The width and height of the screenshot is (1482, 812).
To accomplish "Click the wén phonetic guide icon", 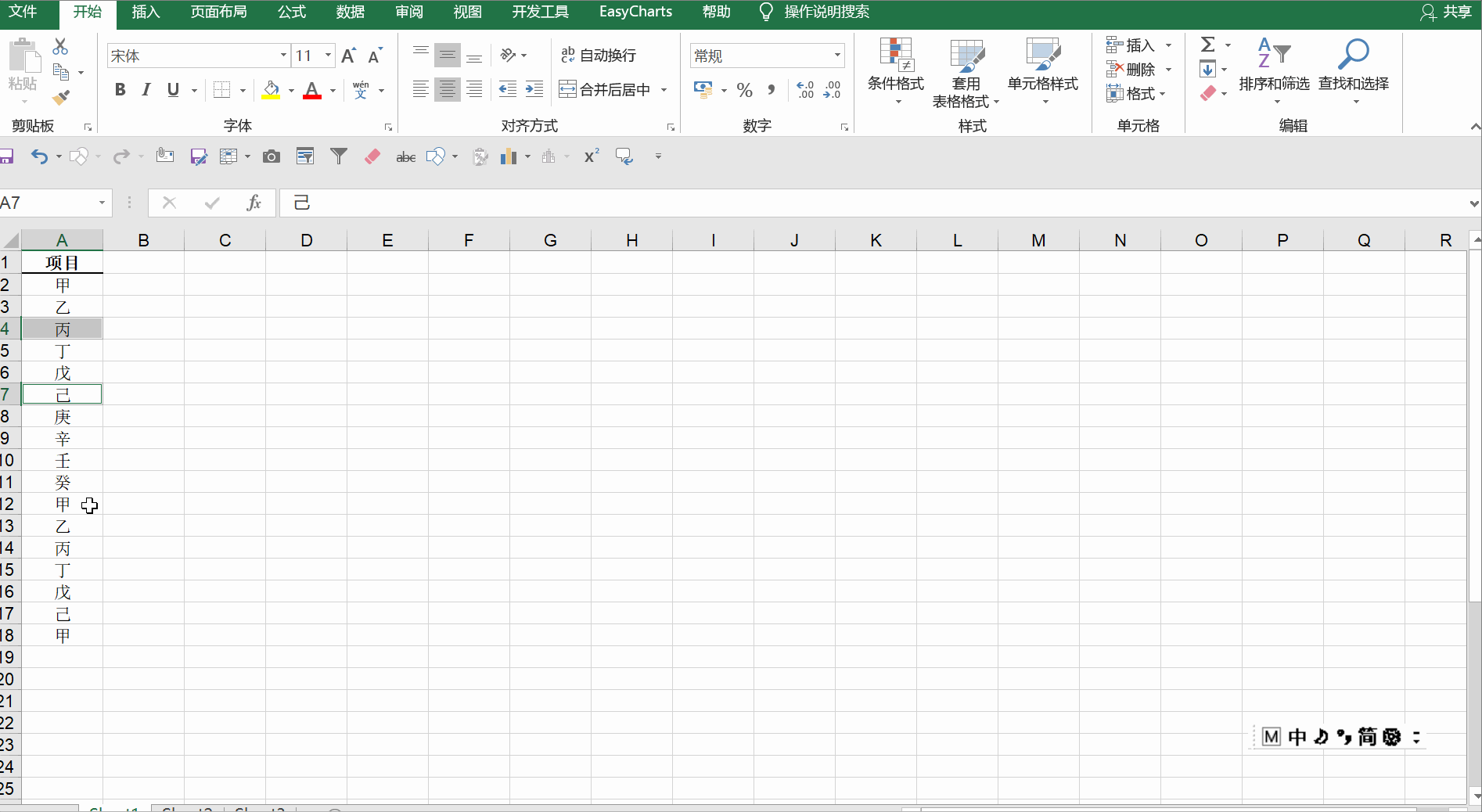I will click(x=361, y=90).
